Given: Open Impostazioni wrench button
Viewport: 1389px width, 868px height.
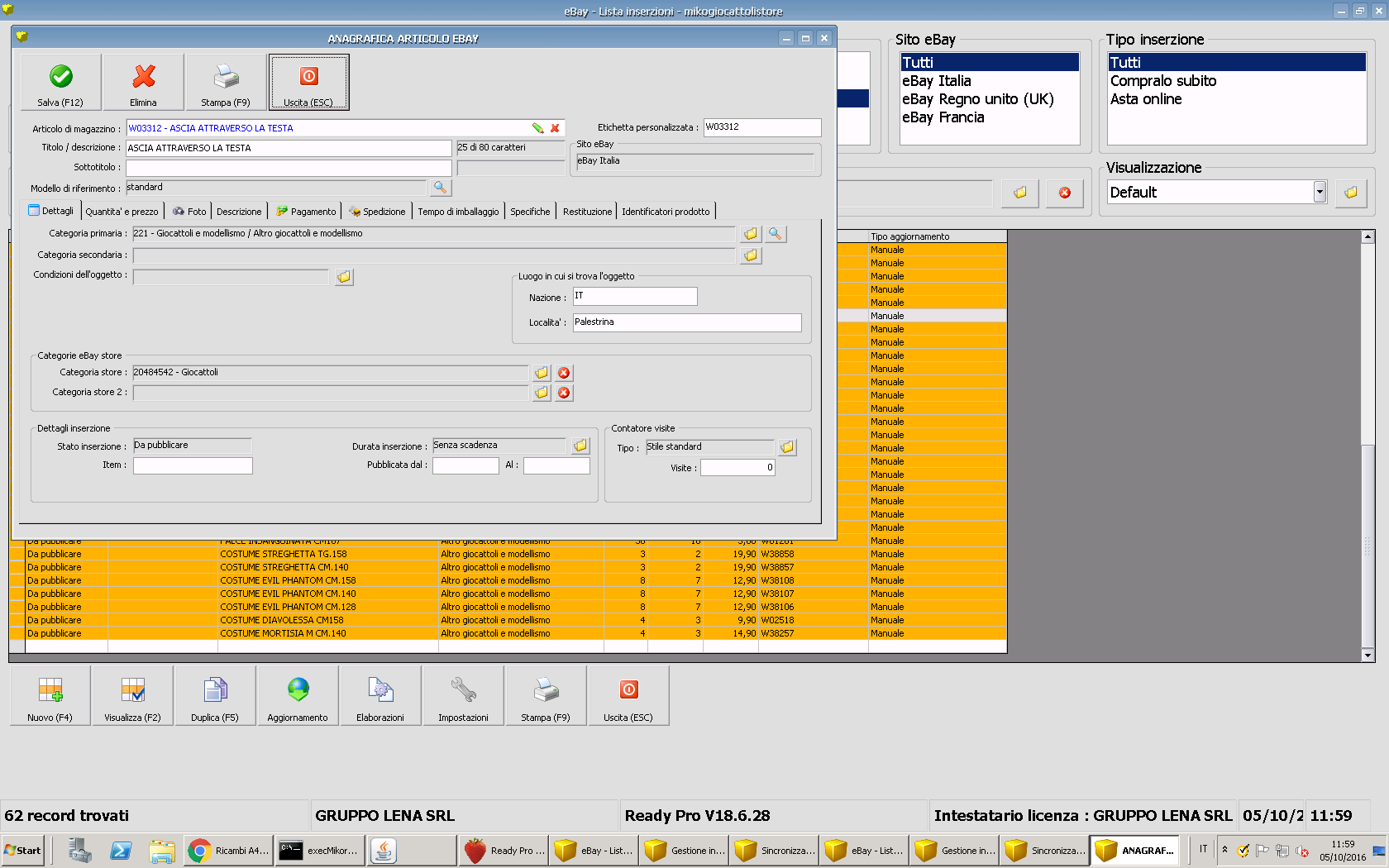Looking at the screenshot, I should 463,696.
